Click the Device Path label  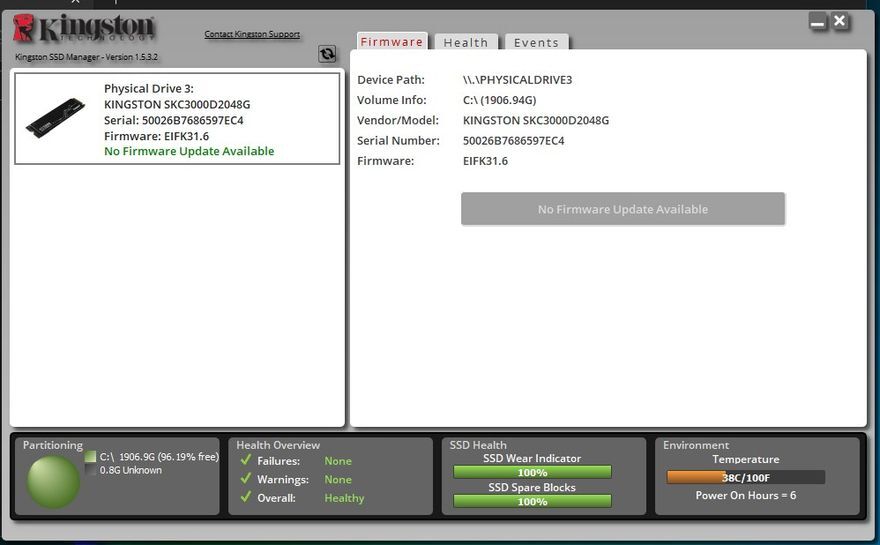point(391,80)
